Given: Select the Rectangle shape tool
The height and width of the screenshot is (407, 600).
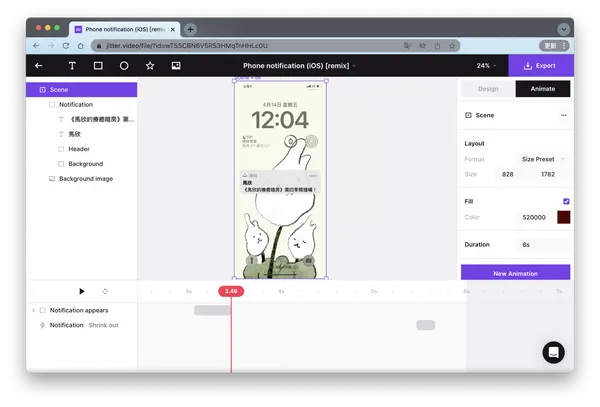Looking at the screenshot, I should point(98,66).
